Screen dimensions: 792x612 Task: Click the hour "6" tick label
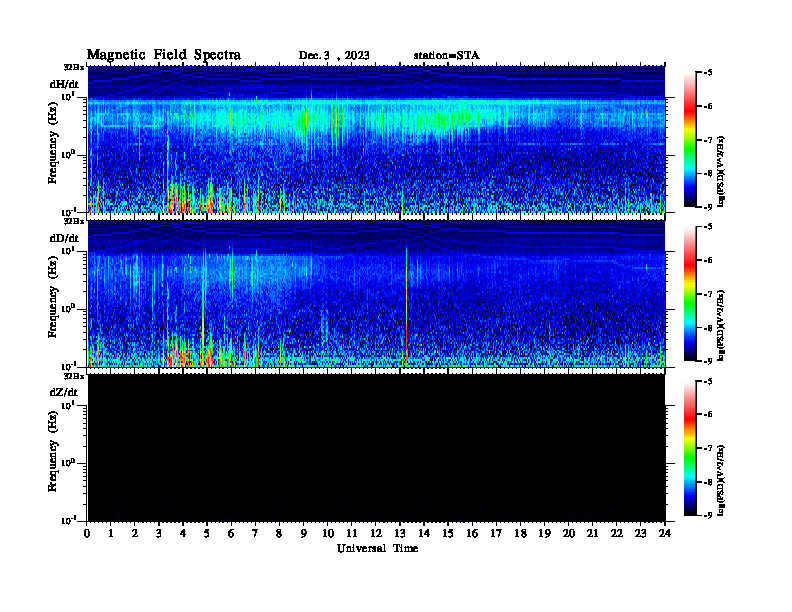[x=231, y=534]
